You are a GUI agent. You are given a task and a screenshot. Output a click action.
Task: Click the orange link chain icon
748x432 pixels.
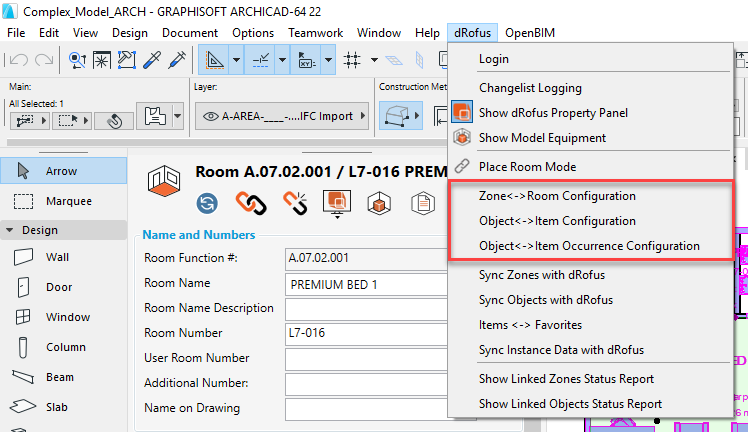coord(248,203)
